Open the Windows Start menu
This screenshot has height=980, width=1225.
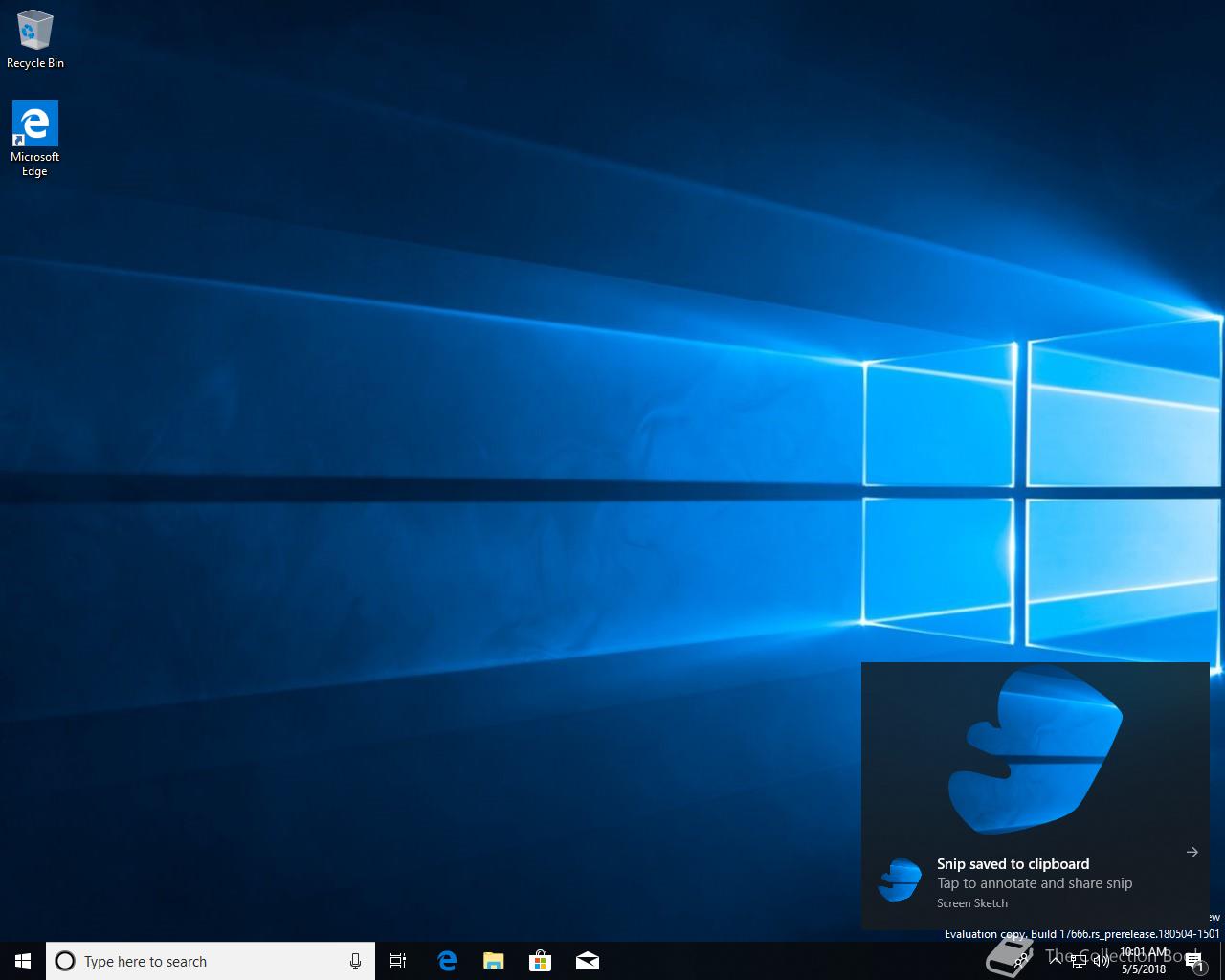point(23,961)
